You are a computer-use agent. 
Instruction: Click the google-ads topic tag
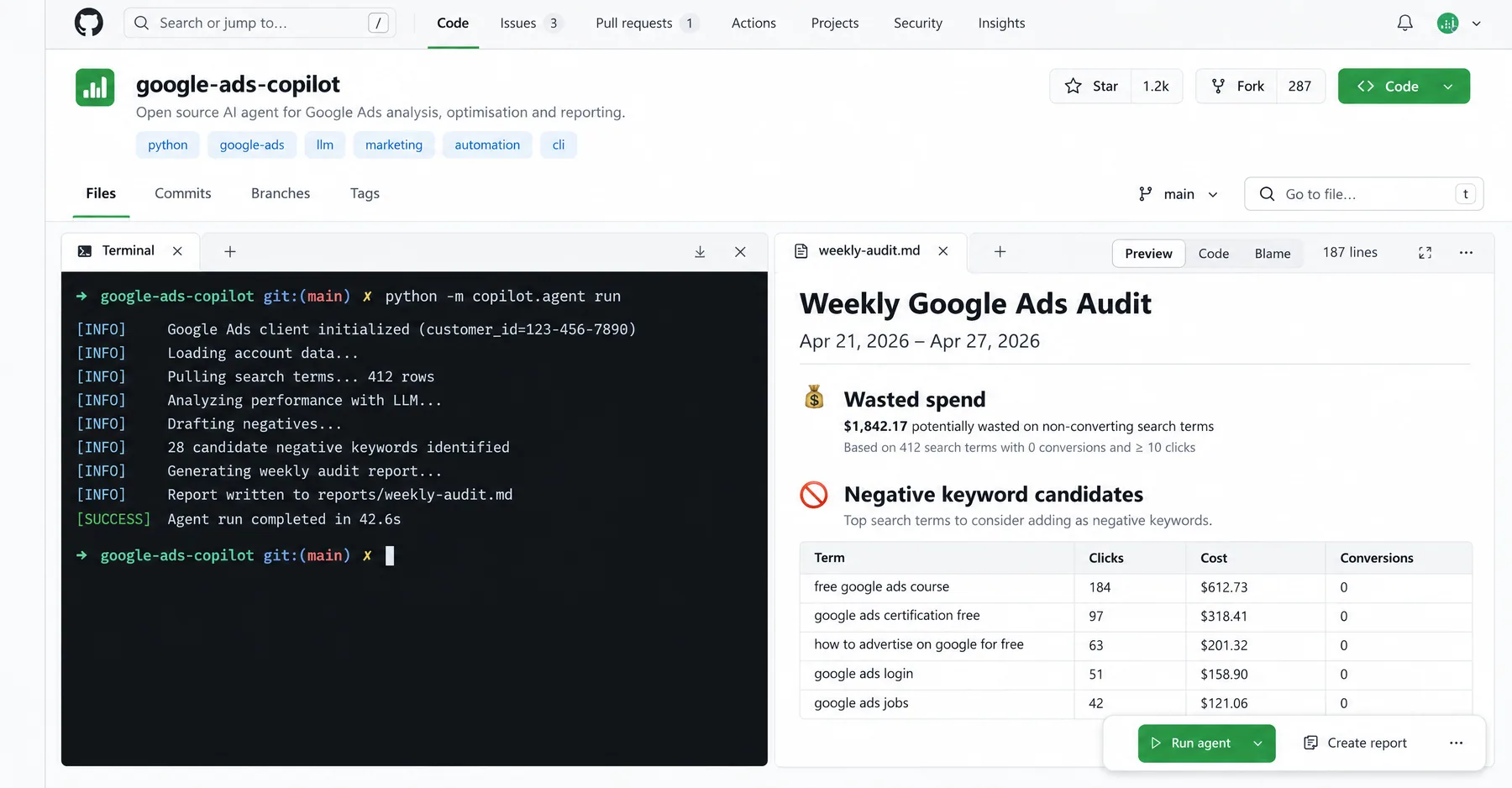click(252, 144)
